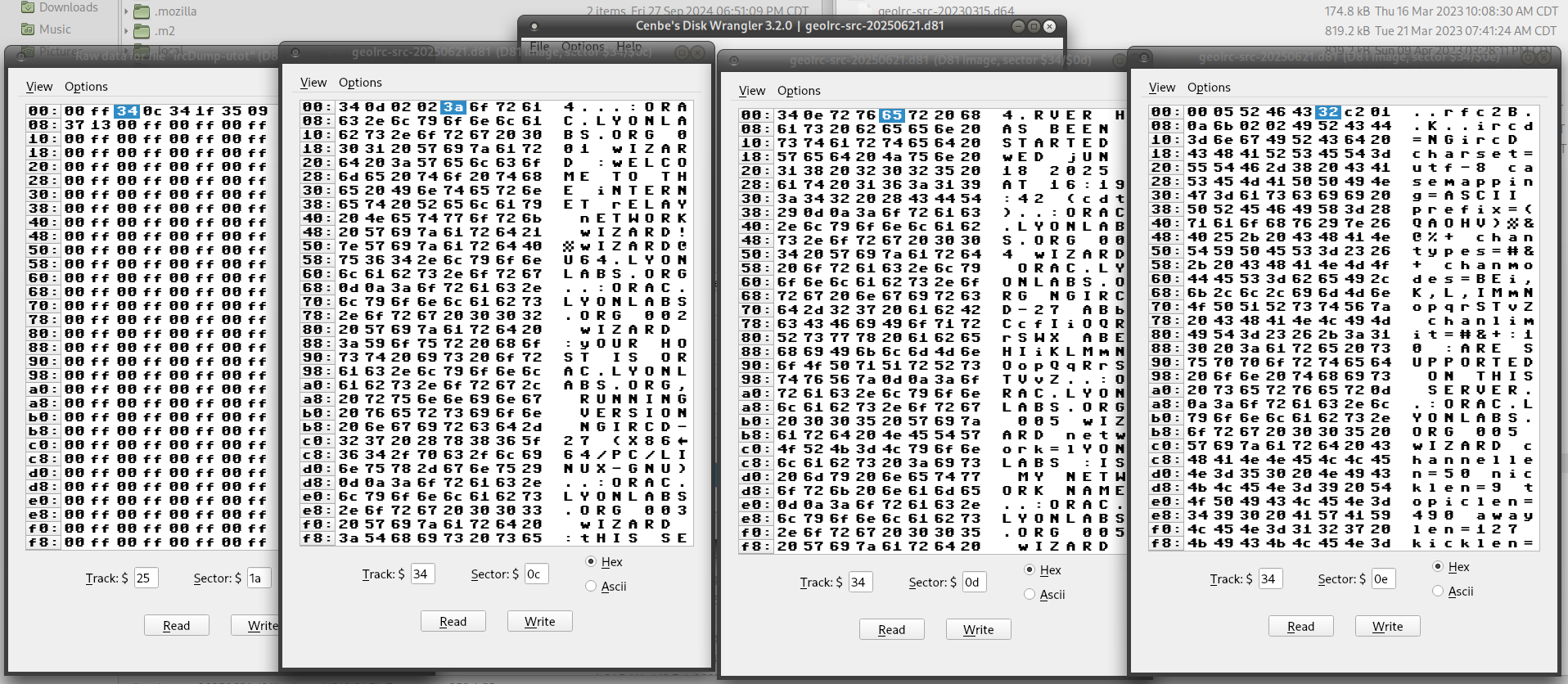Open Options menu in sector $34/$0c window
1568x684 pixels.
(x=360, y=83)
